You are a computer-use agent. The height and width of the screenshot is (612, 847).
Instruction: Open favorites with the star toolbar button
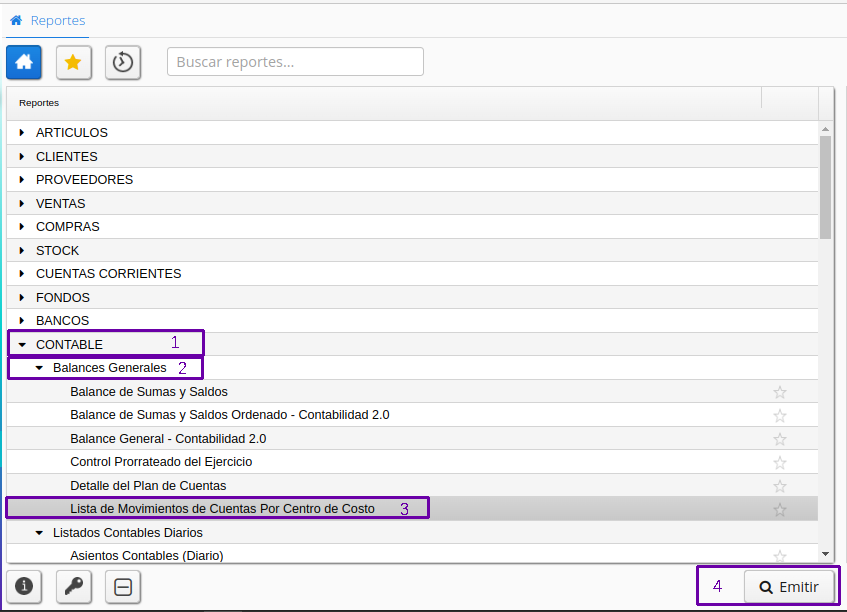coord(73,62)
